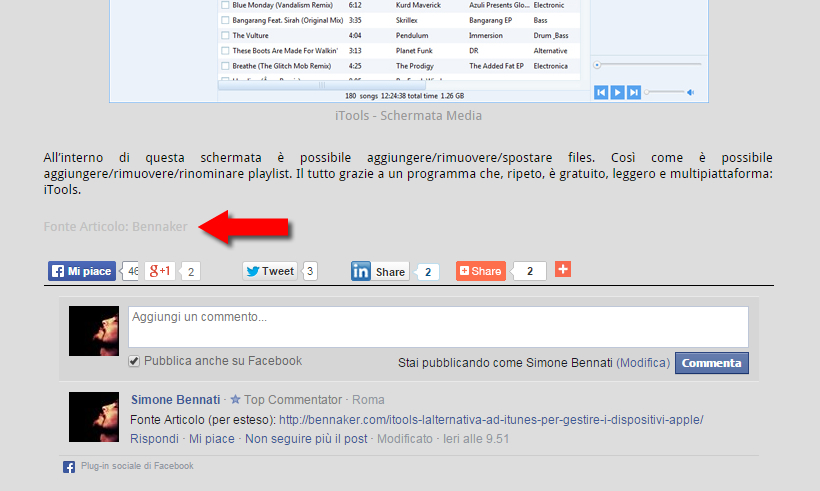Click the speaker volume icon in iTools
The width and height of the screenshot is (820, 491).
690,93
